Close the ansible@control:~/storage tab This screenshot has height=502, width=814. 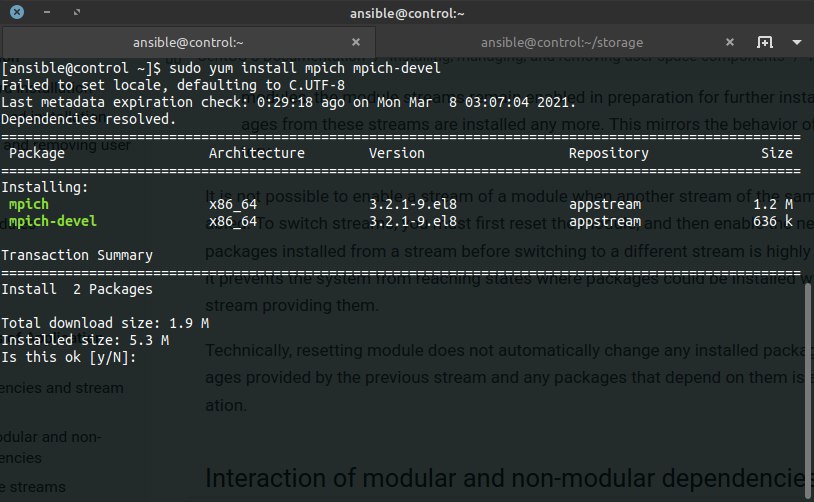click(729, 42)
